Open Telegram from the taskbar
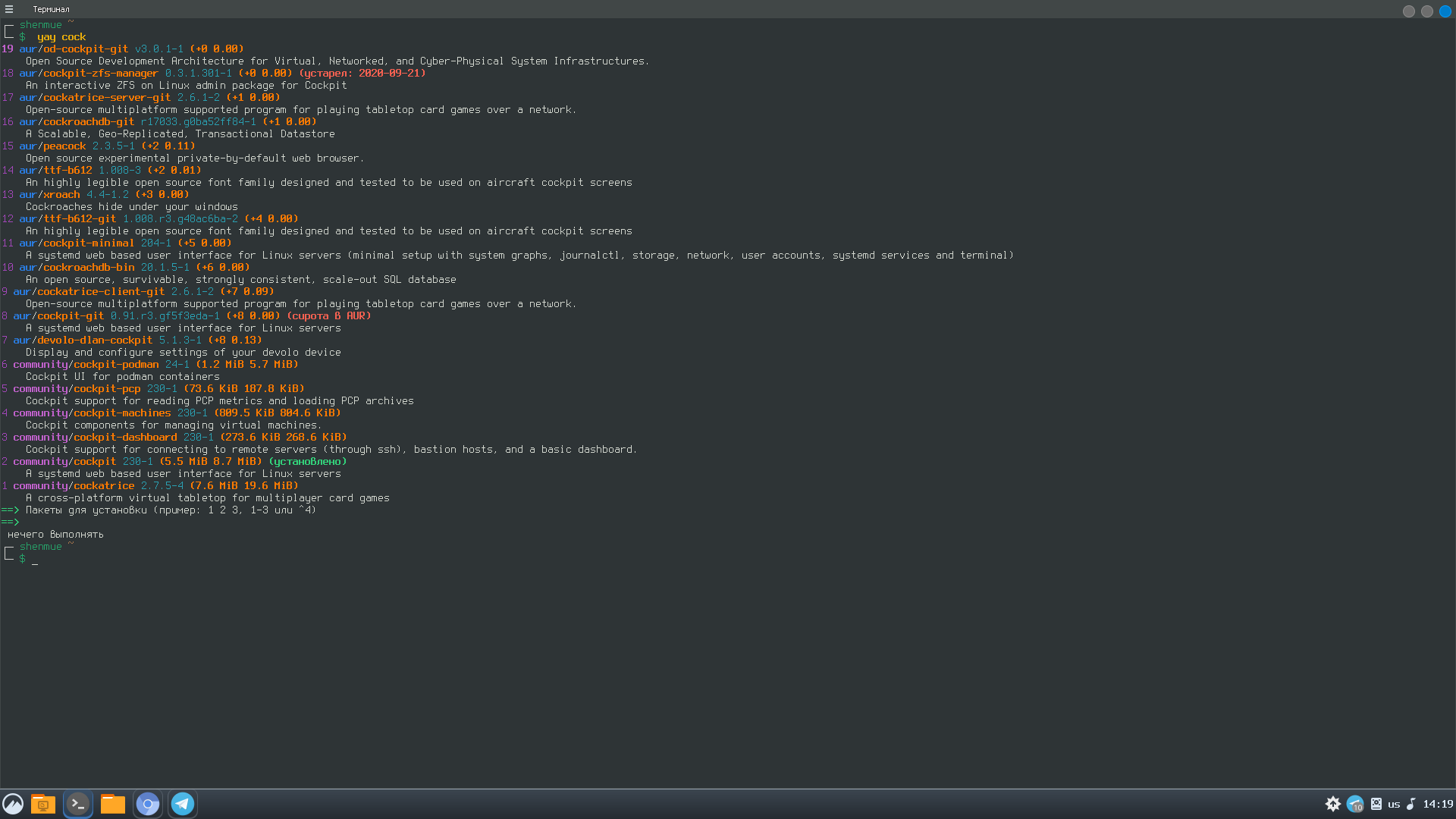This screenshot has height=819, width=1456. coord(183,804)
